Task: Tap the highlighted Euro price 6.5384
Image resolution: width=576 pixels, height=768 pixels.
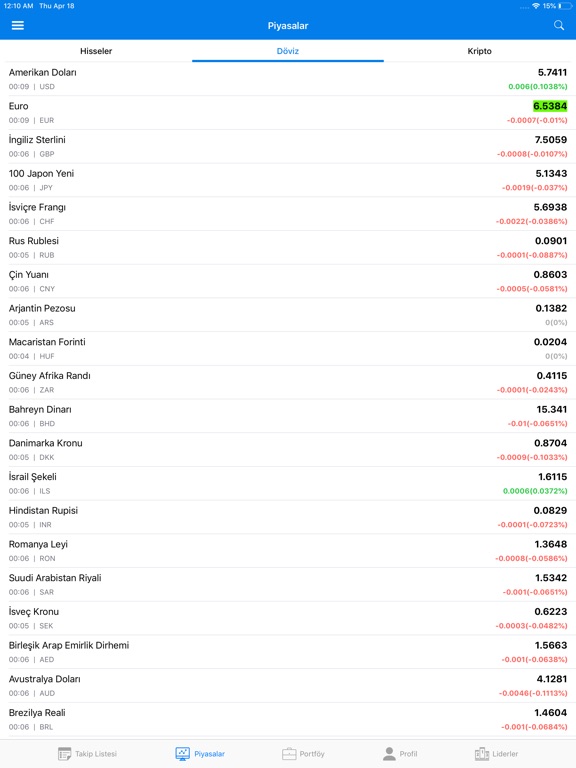Action: [x=550, y=106]
